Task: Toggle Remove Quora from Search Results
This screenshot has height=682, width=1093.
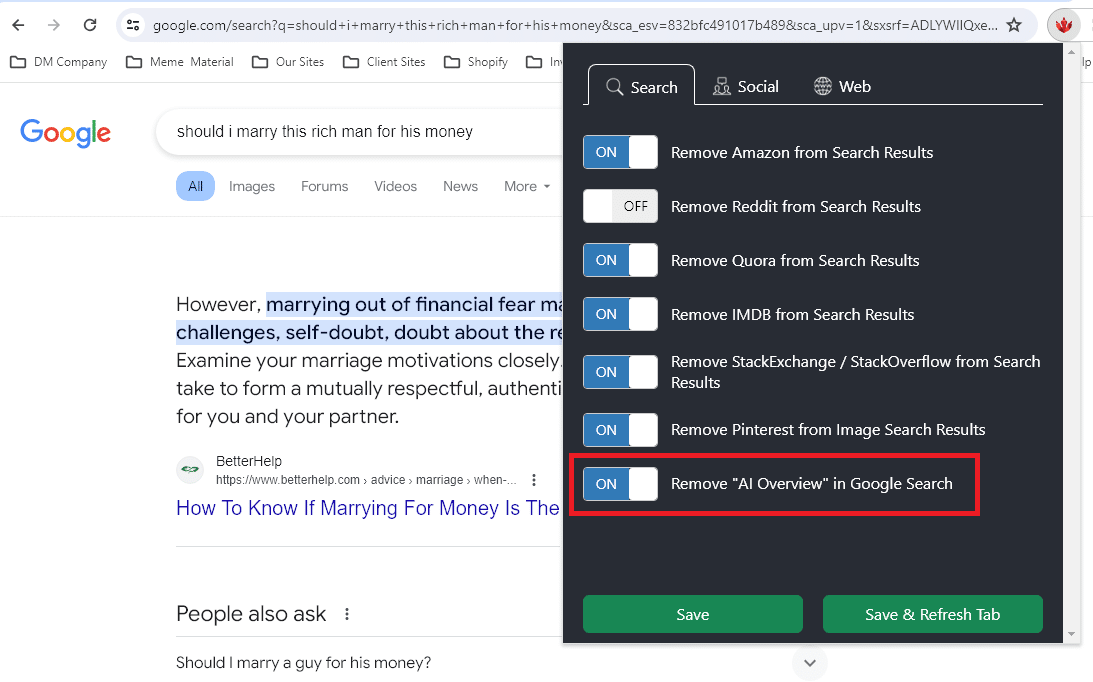Action: [x=620, y=260]
